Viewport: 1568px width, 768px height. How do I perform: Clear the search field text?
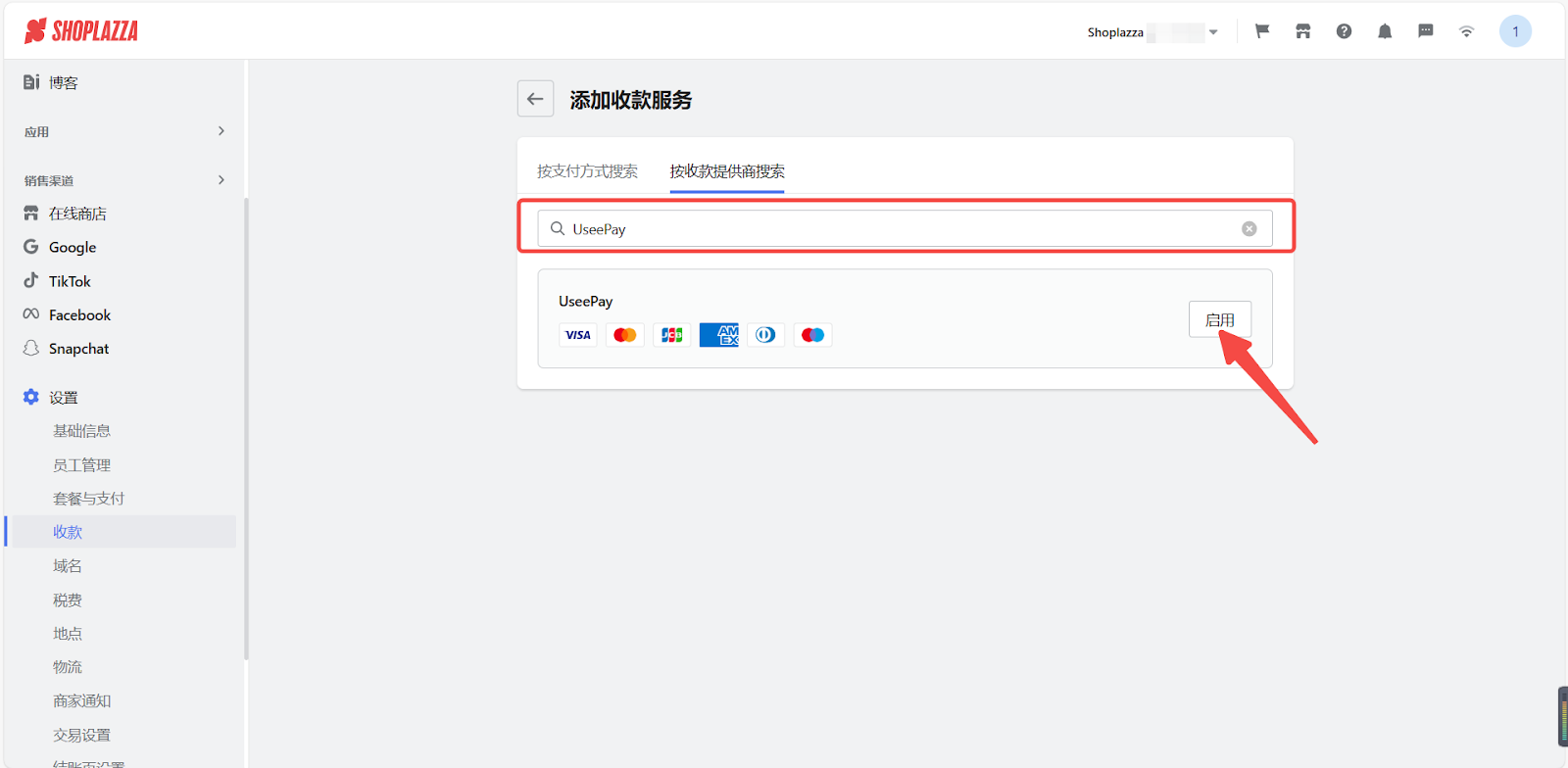coord(1249,228)
